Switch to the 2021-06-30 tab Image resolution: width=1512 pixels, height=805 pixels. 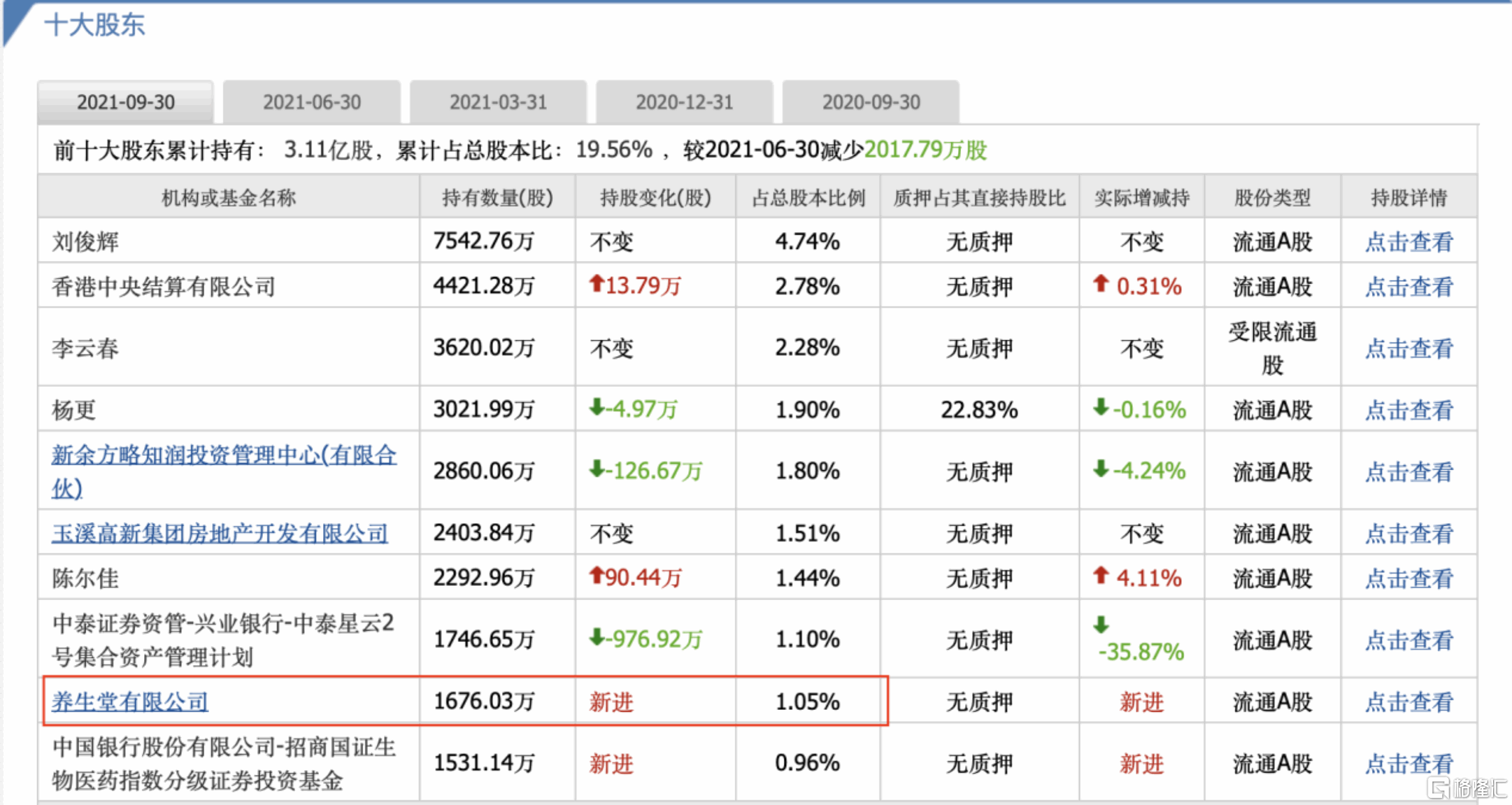pyautogui.click(x=312, y=102)
